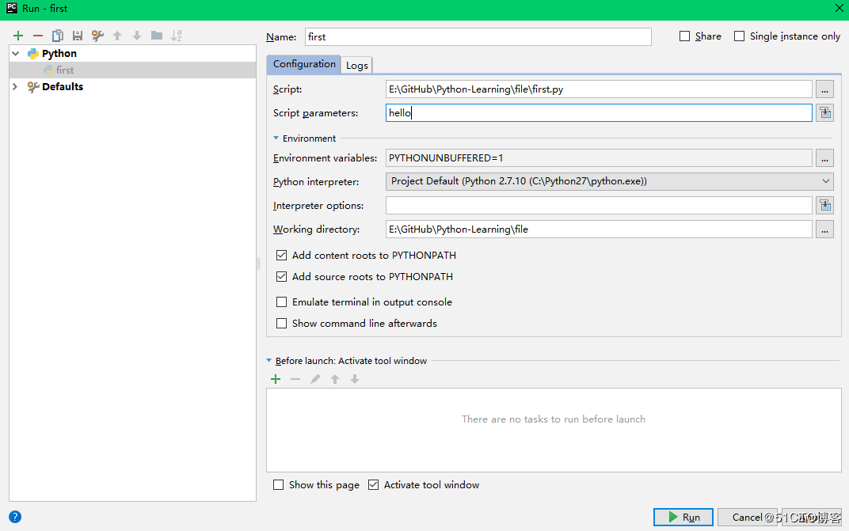The height and width of the screenshot is (531, 849).
Task: Switch to the Configuration tab
Action: (304, 64)
